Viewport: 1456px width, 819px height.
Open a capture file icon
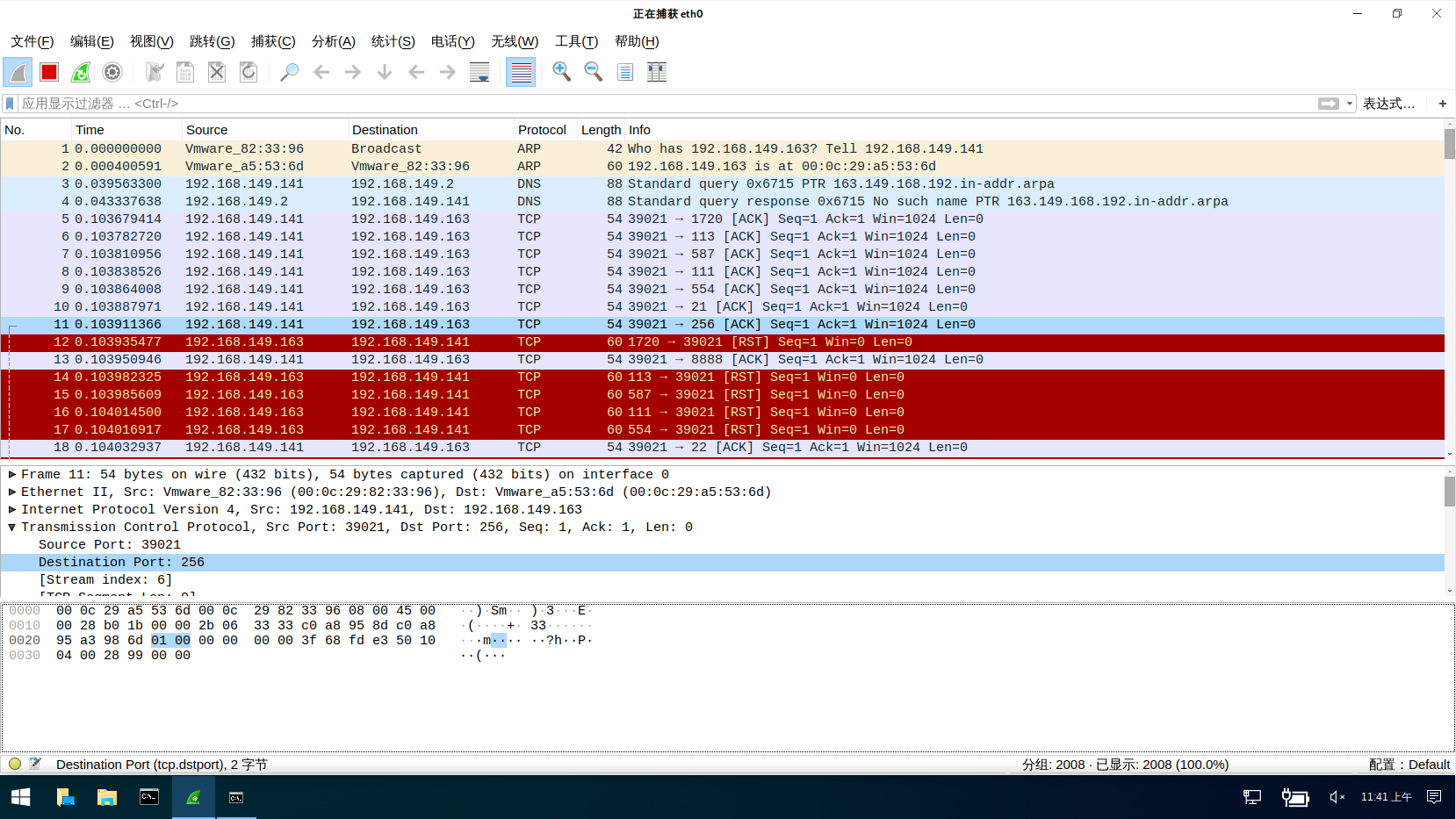pyautogui.click(x=155, y=72)
